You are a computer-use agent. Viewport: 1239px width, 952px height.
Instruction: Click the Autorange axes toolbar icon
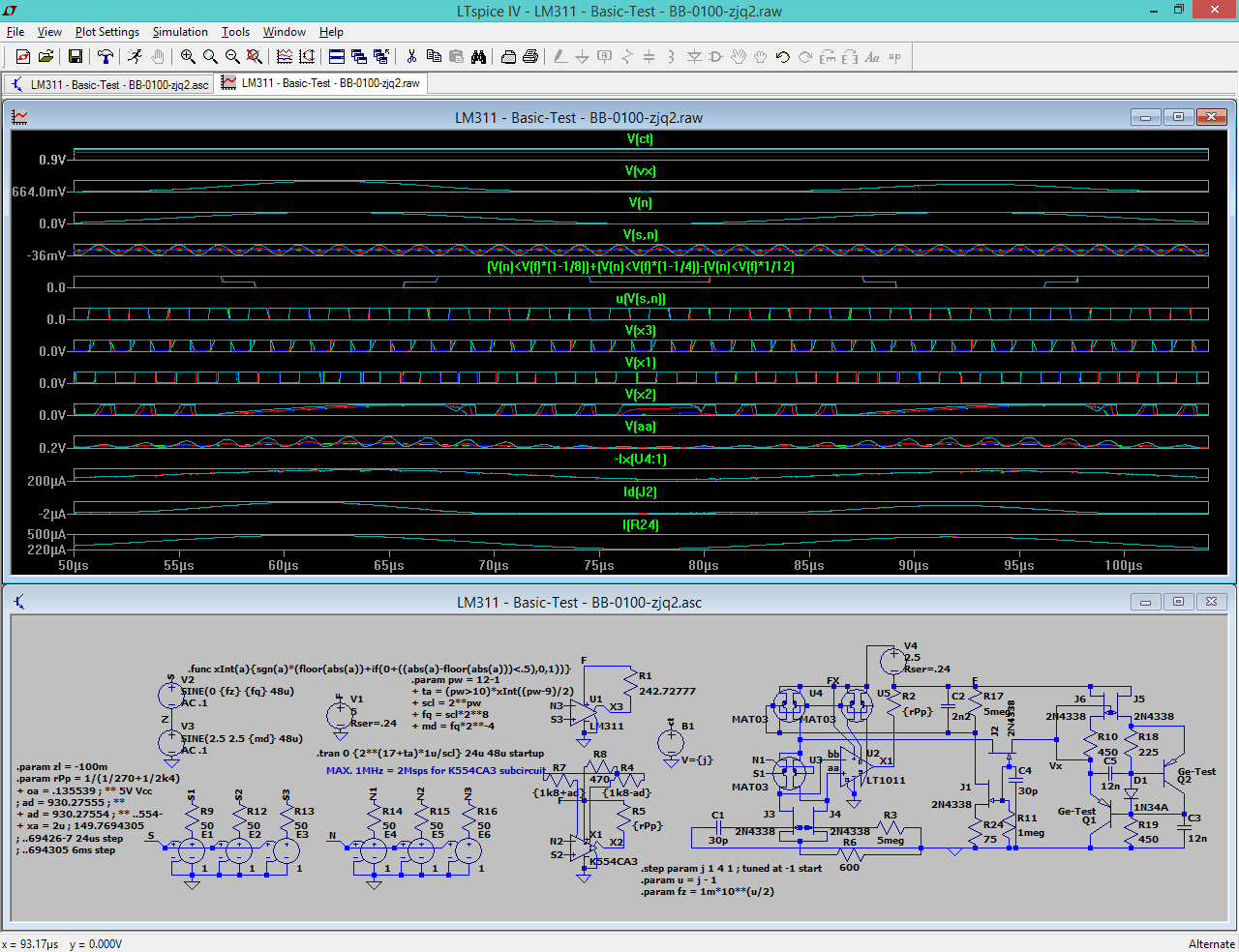coord(307,57)
